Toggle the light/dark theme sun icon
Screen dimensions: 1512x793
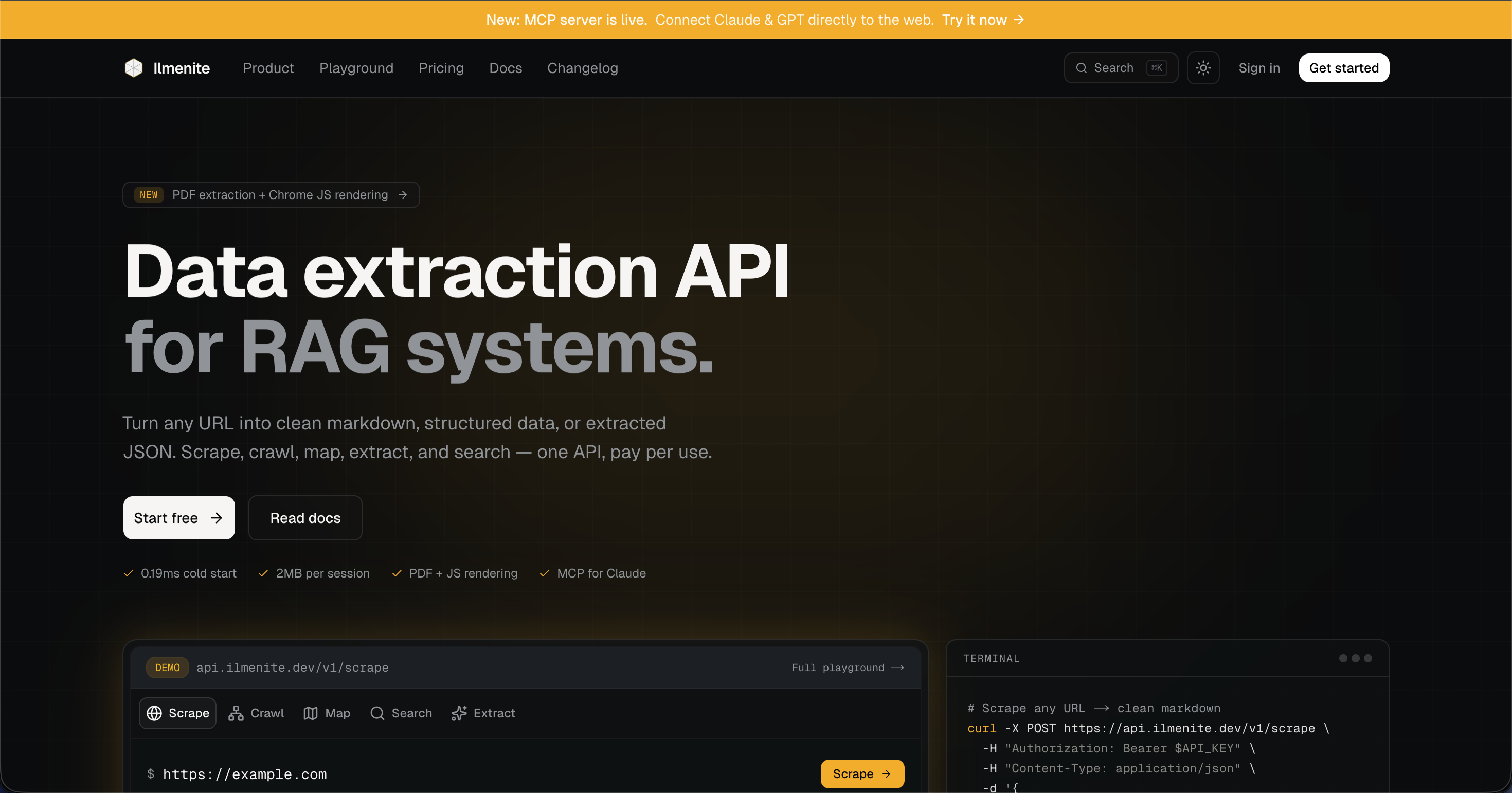pos(1203,68)
